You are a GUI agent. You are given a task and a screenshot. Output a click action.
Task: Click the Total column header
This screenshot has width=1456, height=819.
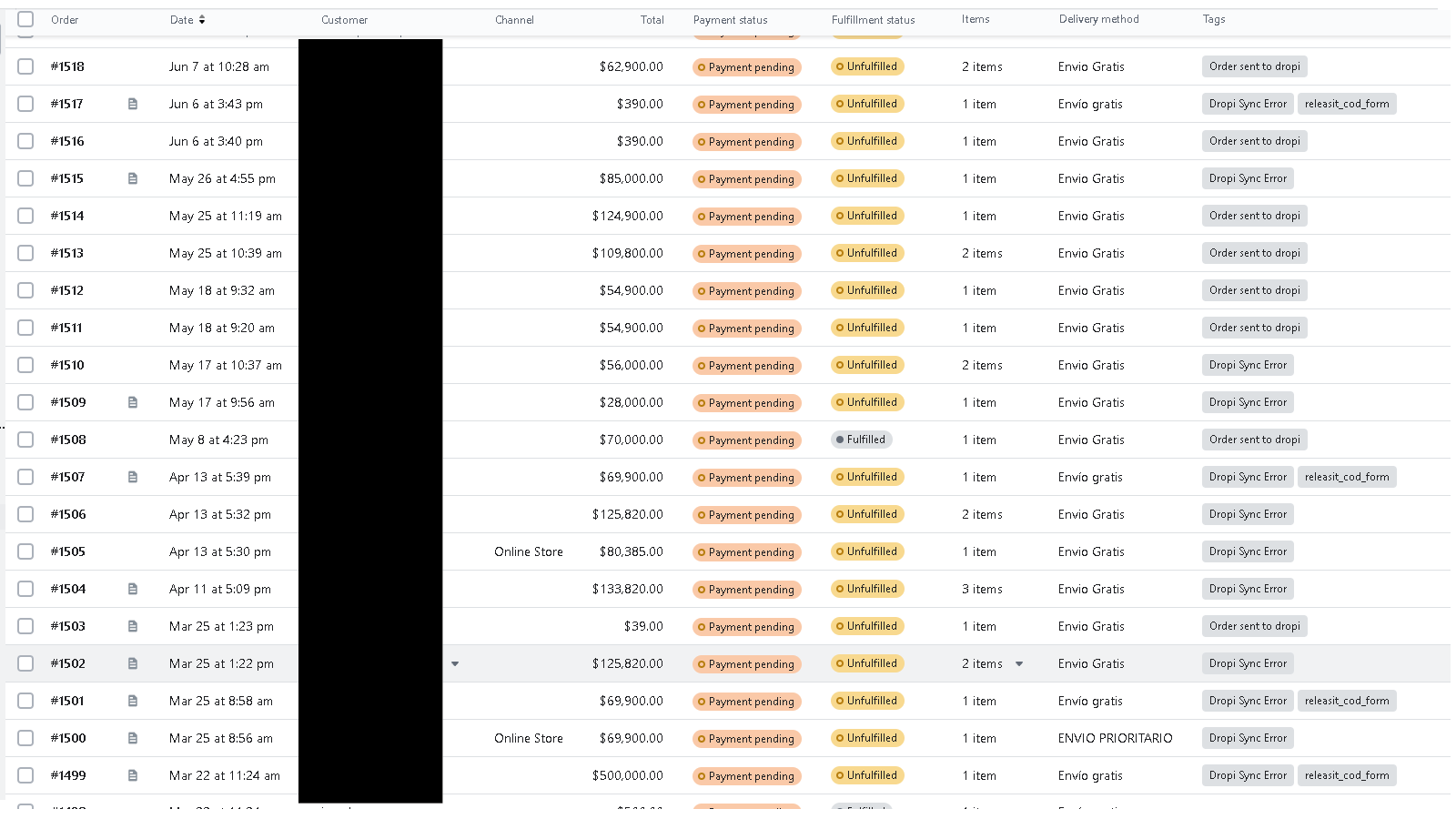(x=652, y=20)
